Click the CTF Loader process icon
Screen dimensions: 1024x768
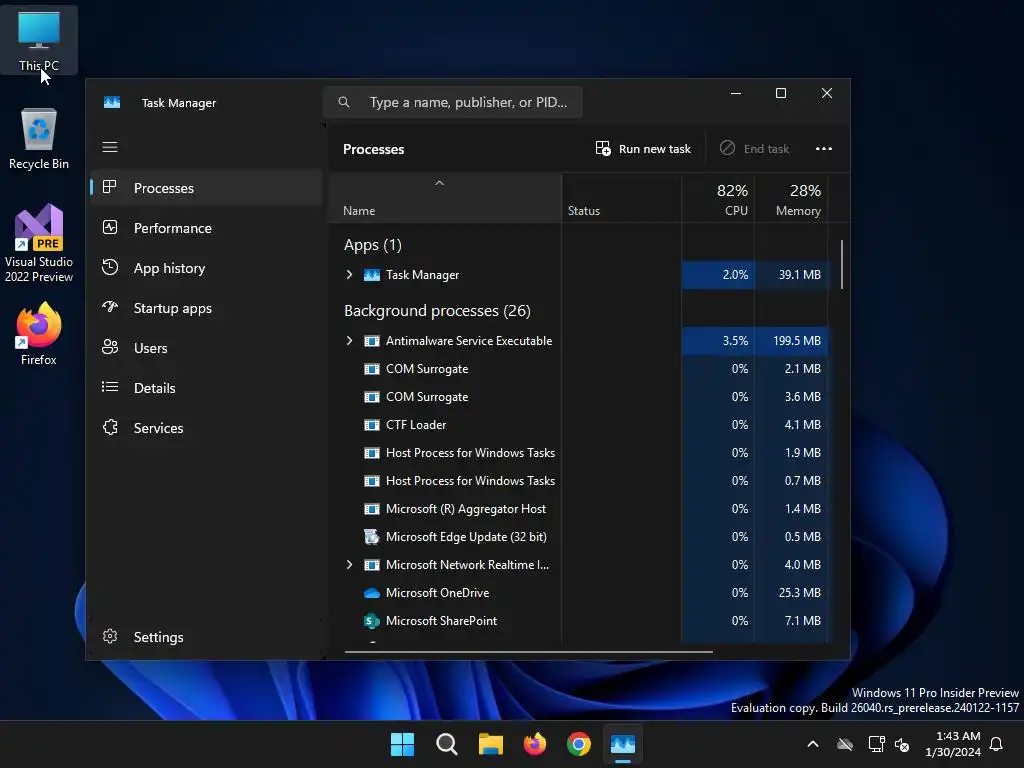(x=372, y=425)
